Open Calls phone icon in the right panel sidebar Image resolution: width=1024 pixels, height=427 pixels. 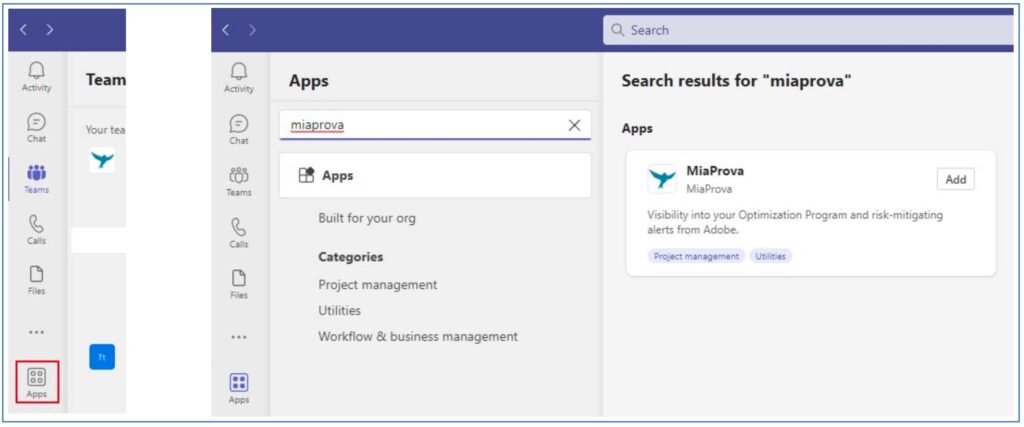click(x=238, y=232)
